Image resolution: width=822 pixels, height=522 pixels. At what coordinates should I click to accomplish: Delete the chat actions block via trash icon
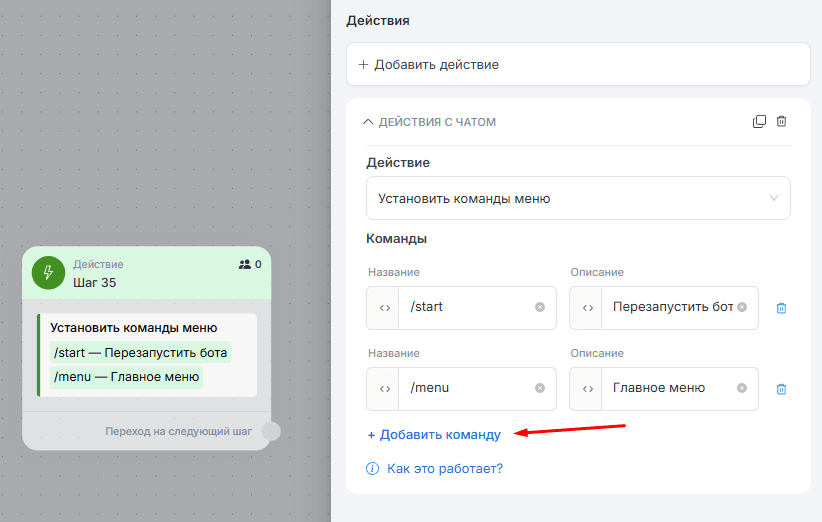click(x=781, y=122)
